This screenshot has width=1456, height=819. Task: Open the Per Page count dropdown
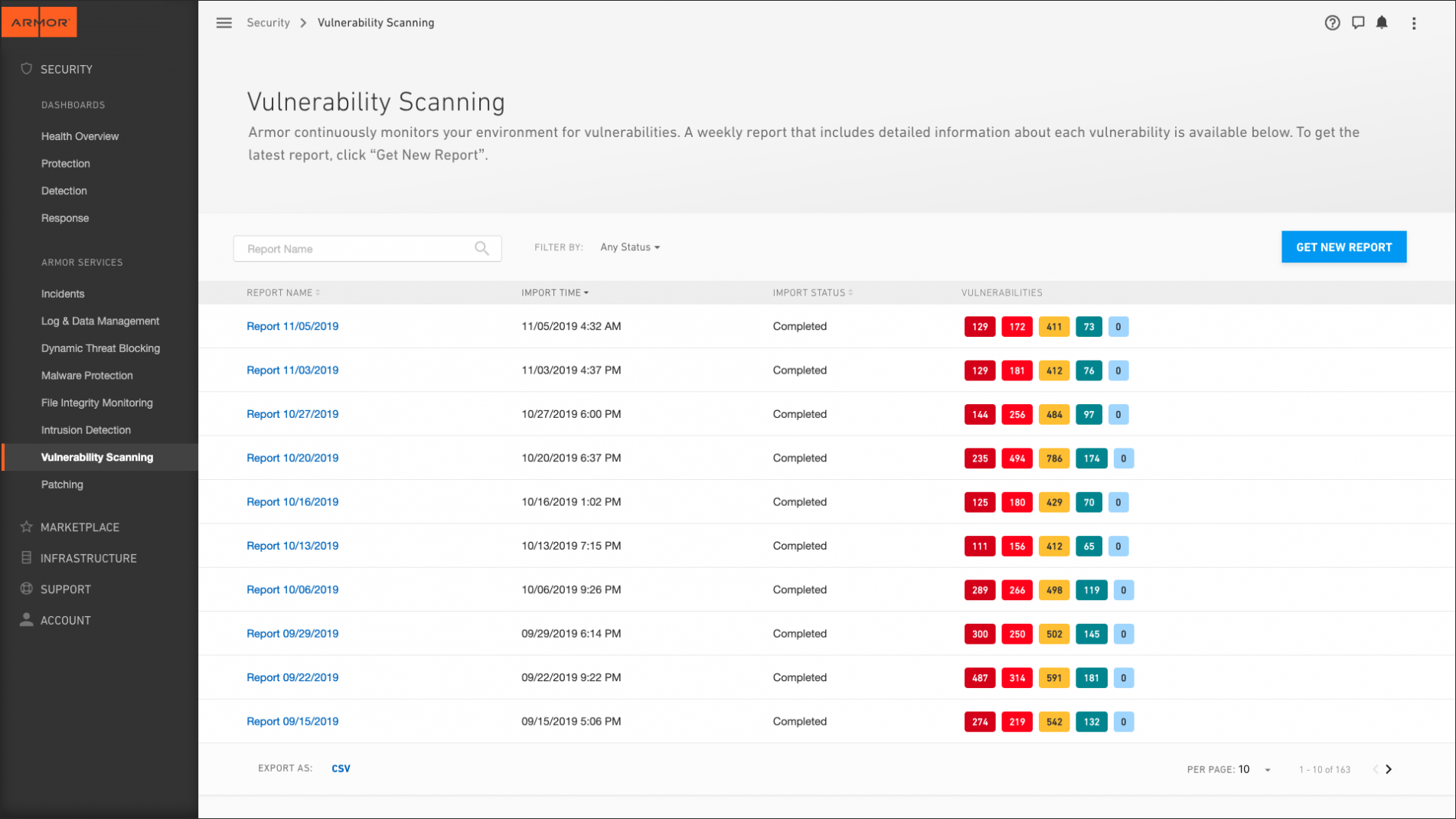(x=1255, y=769)
